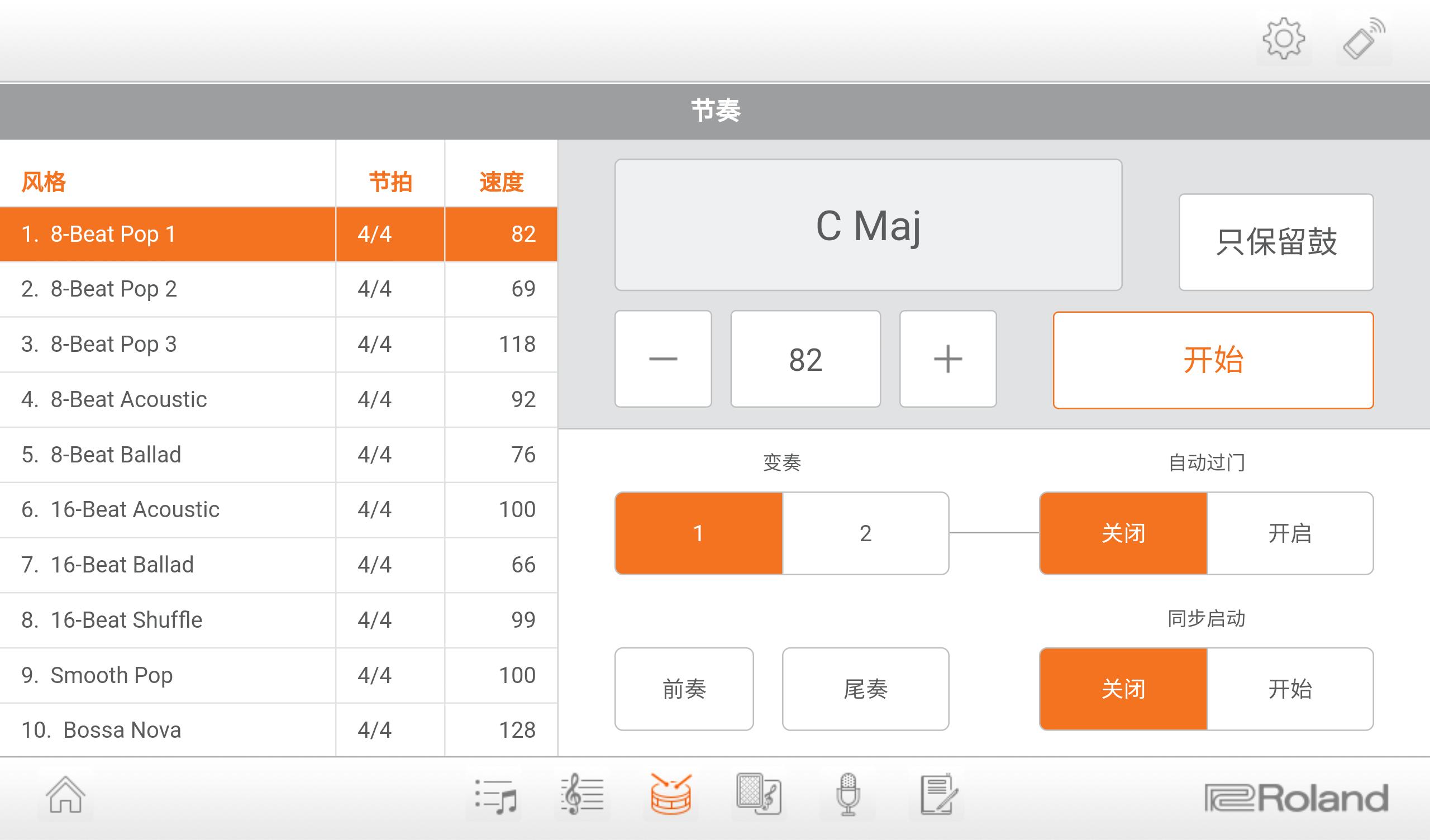Turn auto fill on with 开启
Image resolution: width=1430 pixels, height=840 pixels.
[x=1290, y=533]
